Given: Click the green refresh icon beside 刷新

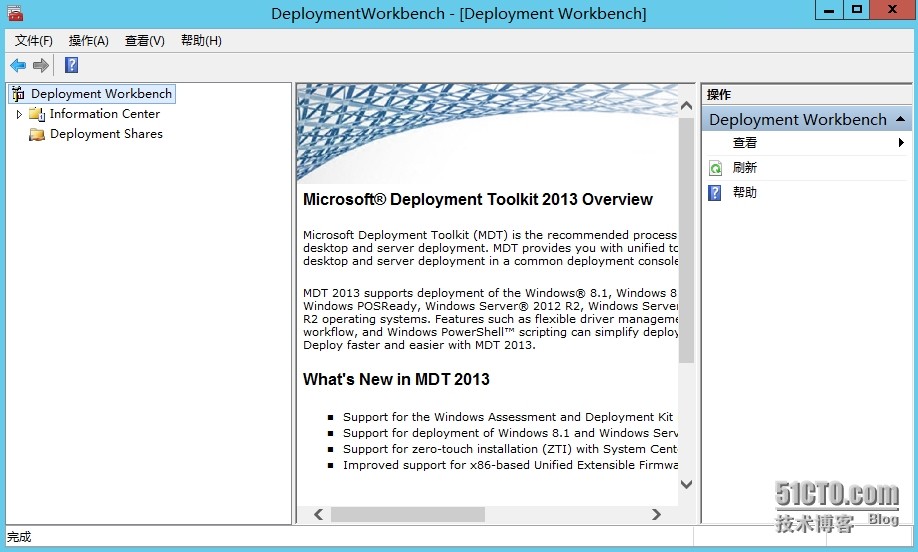Looking at the screenshot, I should (715, 168).
